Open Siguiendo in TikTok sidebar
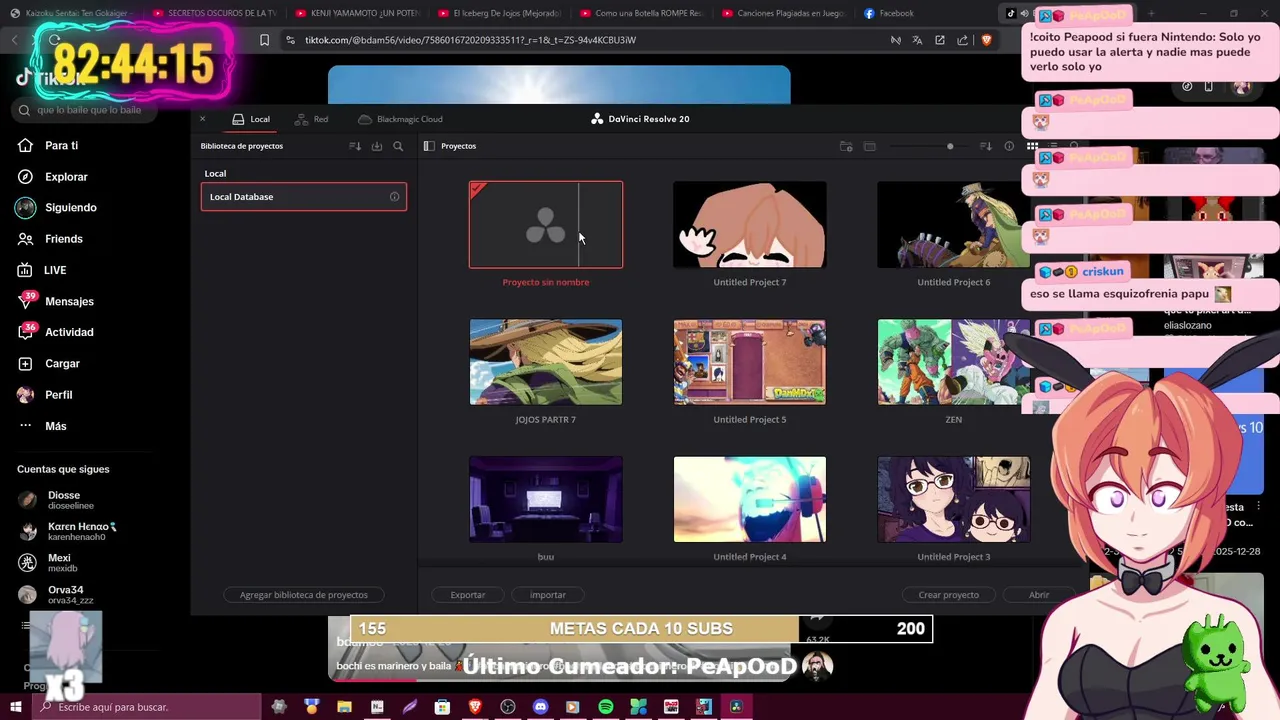Screen dimensions: 1280x720 click(x=56, y=208)
